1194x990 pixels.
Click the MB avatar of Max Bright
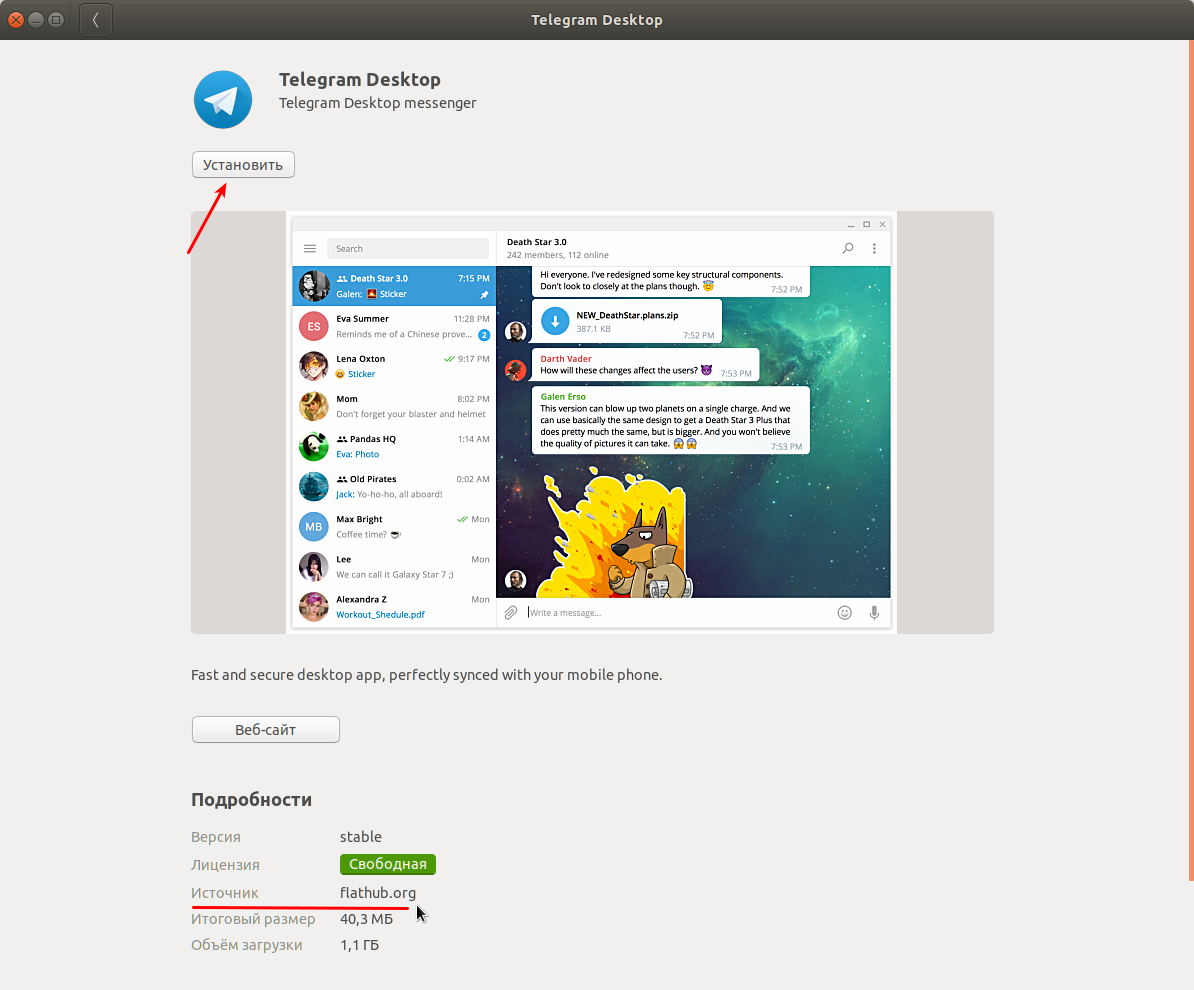(314, 527)
